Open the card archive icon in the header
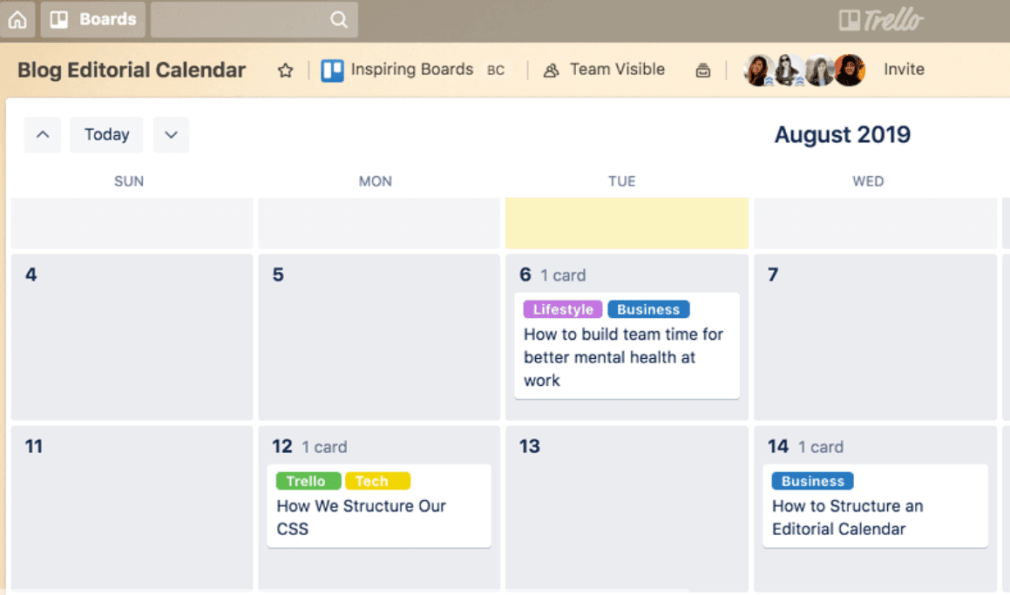Viewport: 1010px width, 595px height. [703, 69]
